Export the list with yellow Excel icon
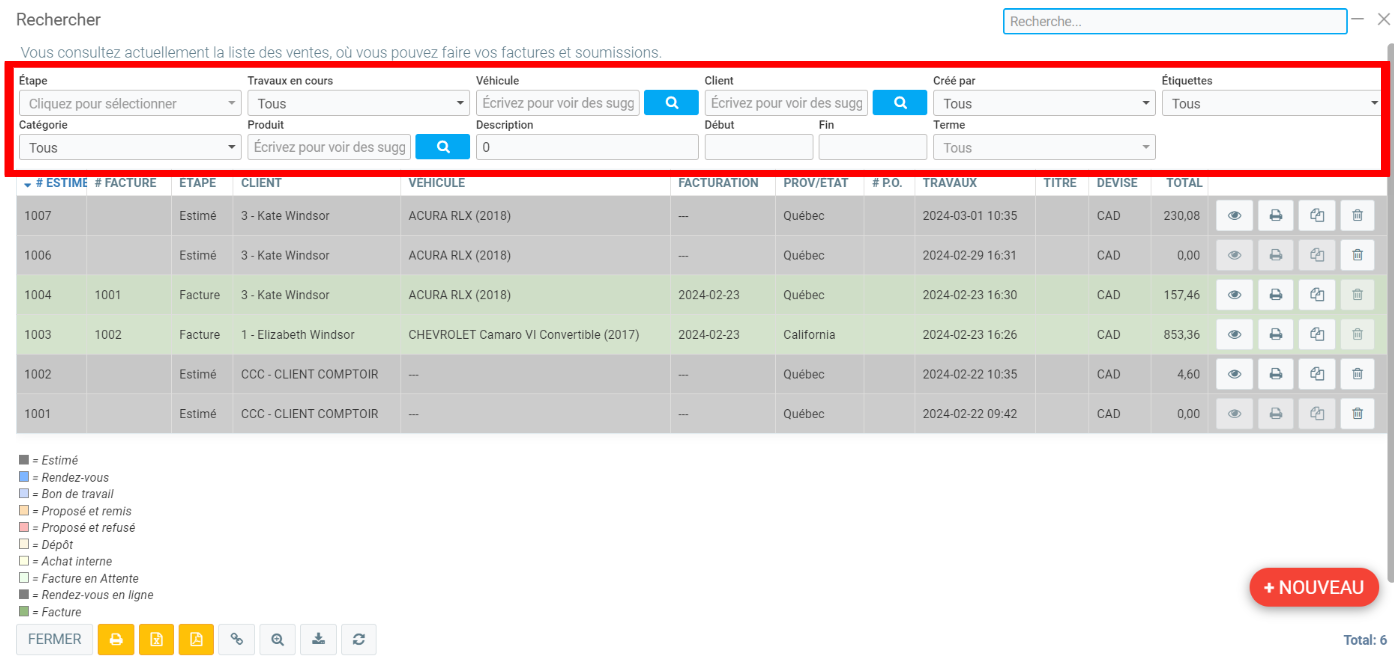The height and width of the screenshot is (662, 1396). tap(156, 639)
